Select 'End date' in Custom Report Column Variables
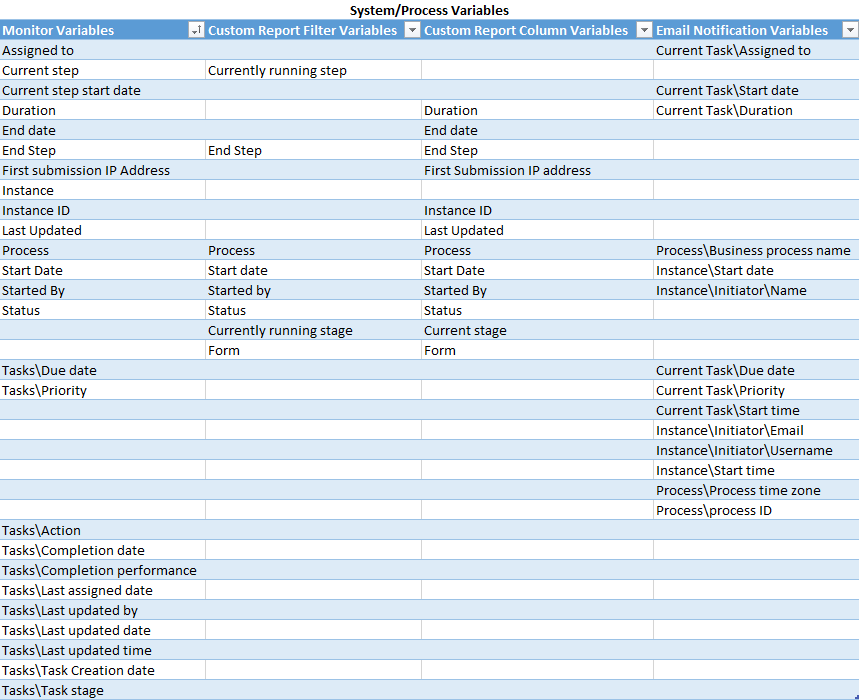 point(537,130)
